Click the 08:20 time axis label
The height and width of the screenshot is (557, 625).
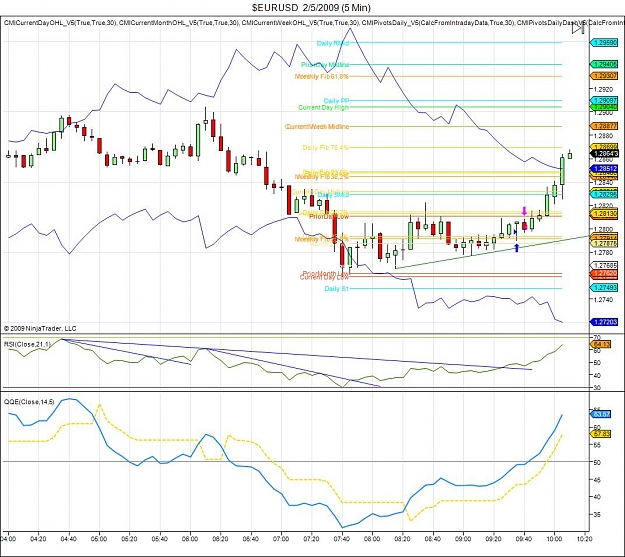(403, 539)
